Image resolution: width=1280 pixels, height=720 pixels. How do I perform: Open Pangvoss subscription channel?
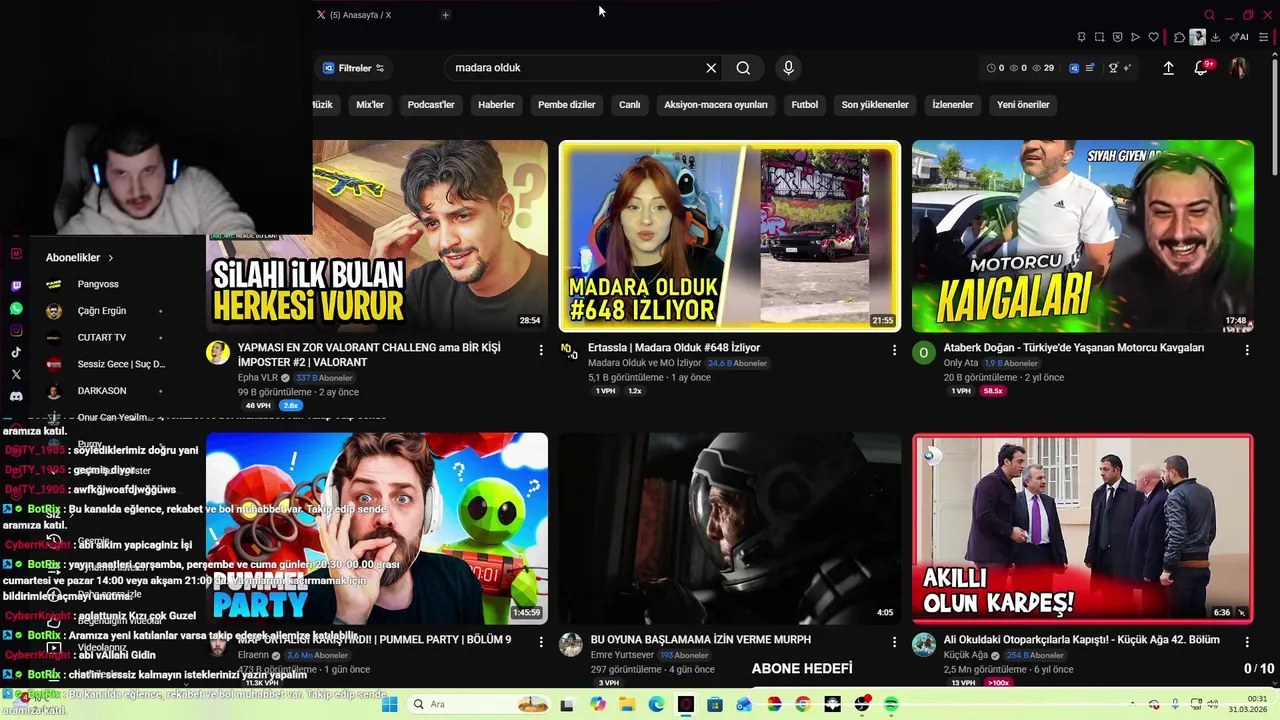pyautogui.click(x=98, y=284)
